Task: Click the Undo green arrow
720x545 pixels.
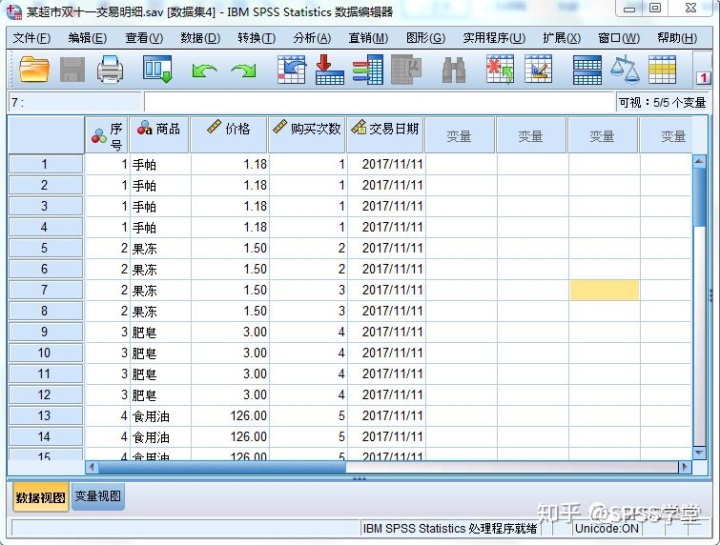Action: (x=204, y=71)
